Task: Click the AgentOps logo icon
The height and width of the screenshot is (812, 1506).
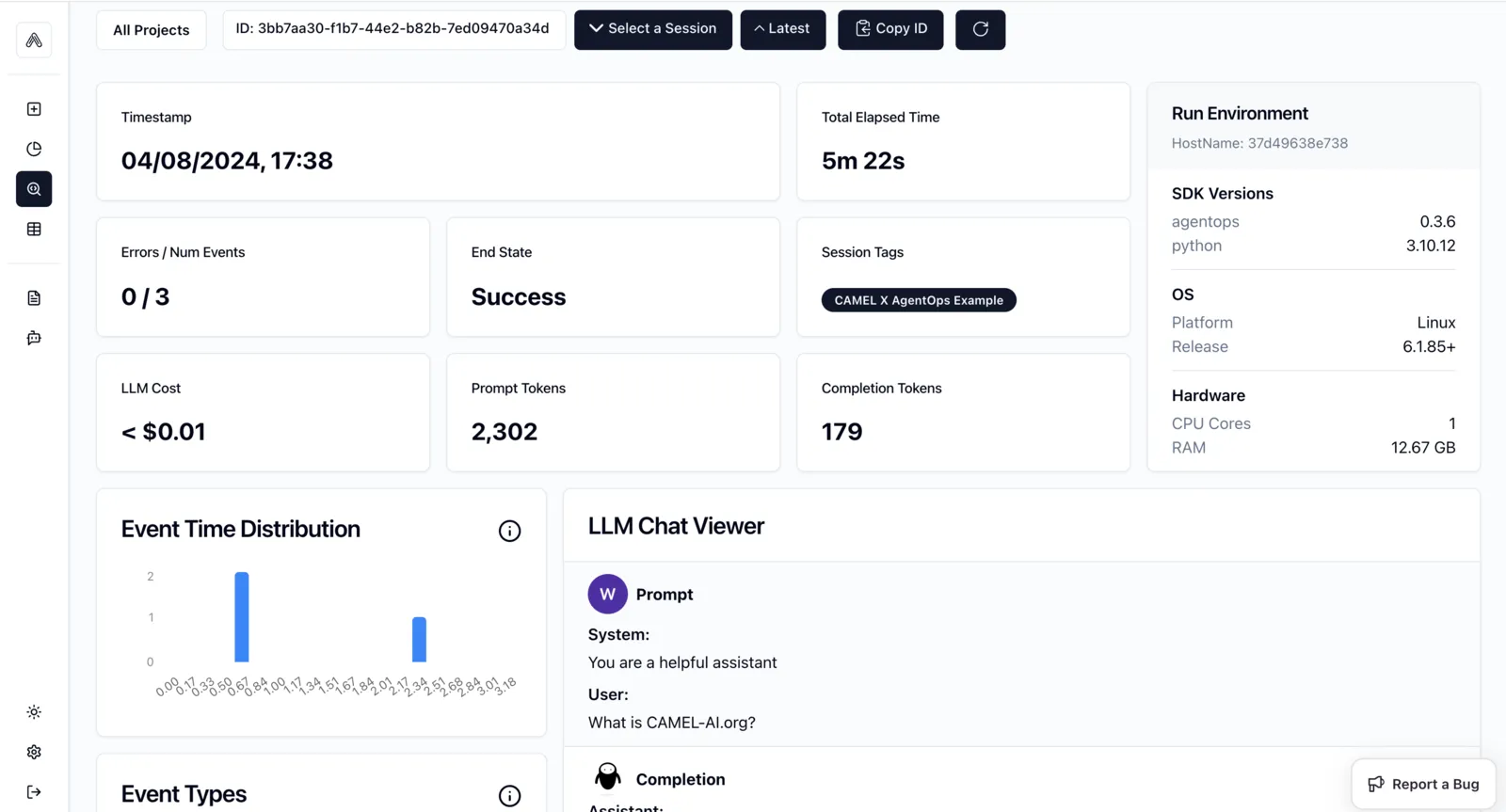Action: 34,40
